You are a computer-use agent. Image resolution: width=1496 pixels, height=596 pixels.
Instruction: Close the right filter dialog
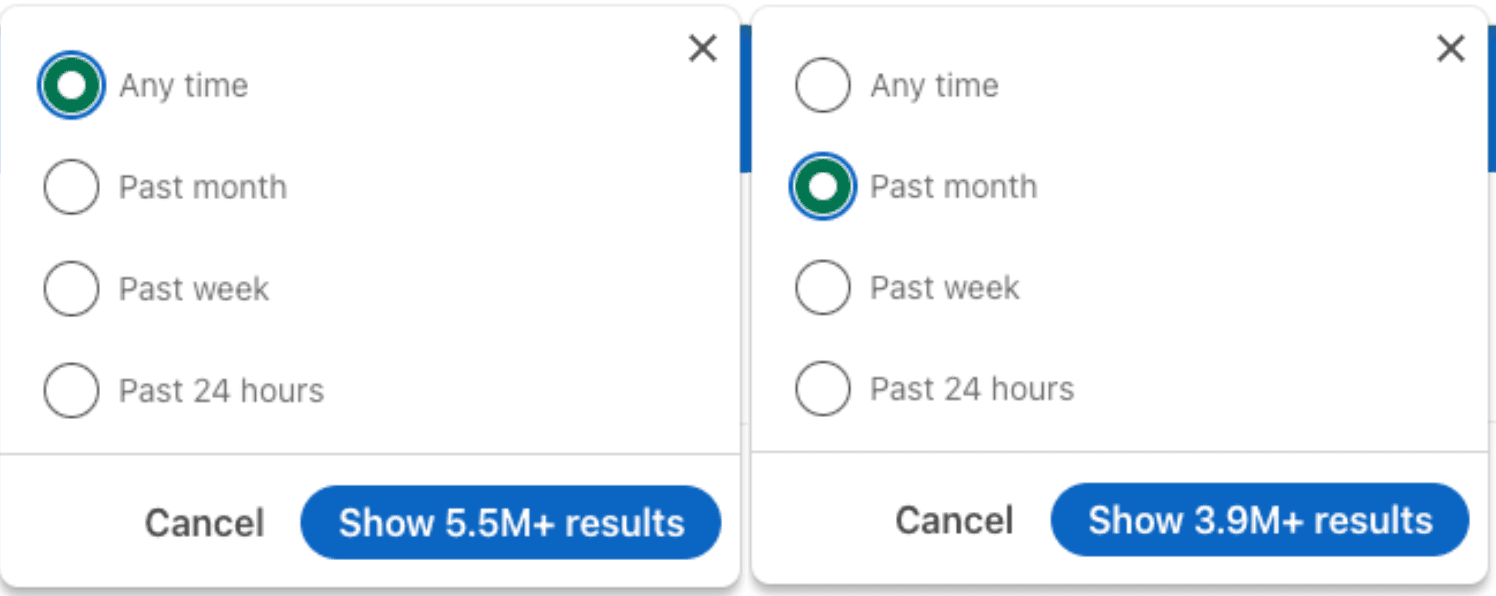pyautogui.click(x=1450, y=48)
